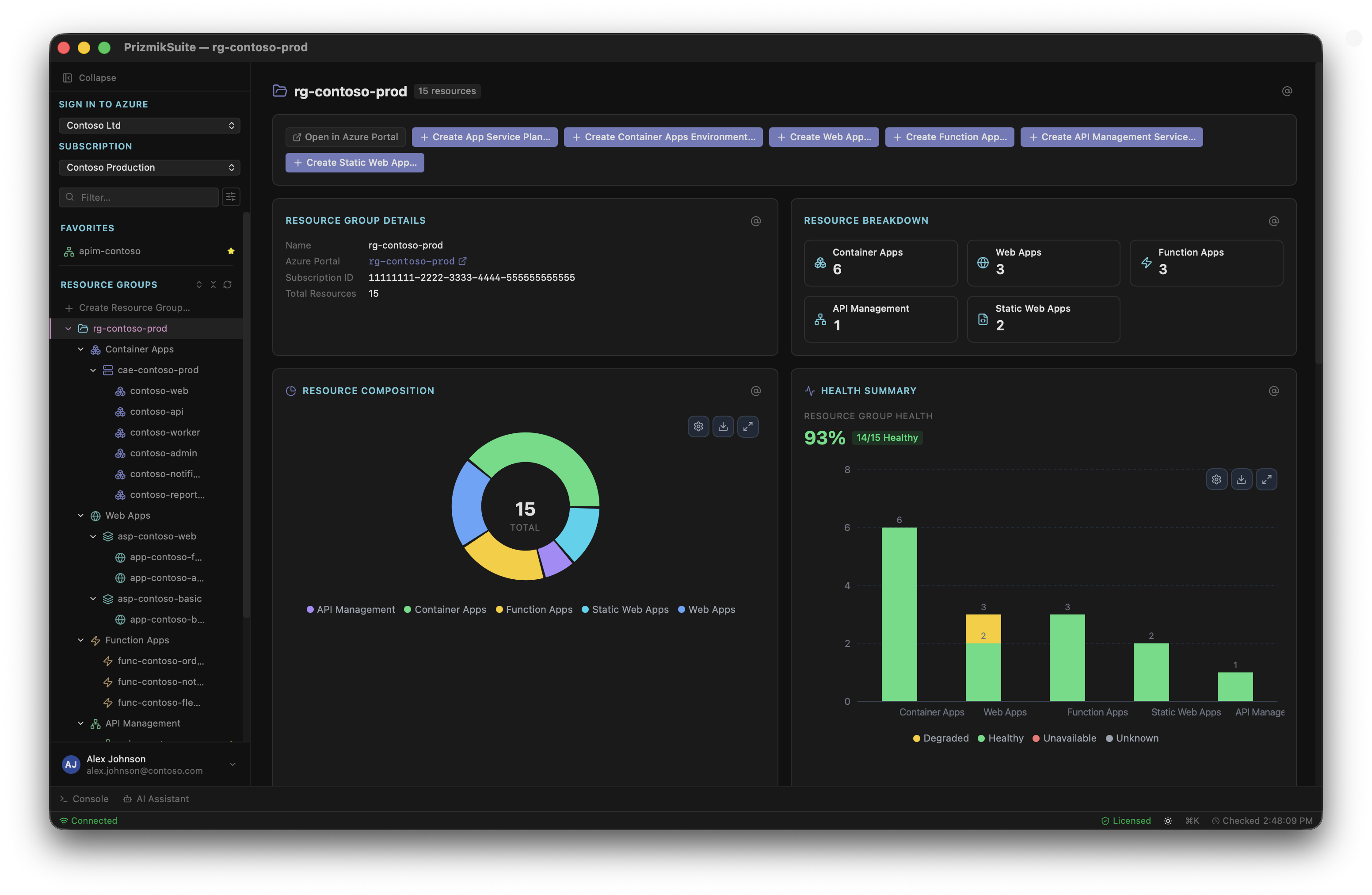Image resolution: width=1372 pixels, height=895 pixels.
Task: Click the @ mention icon in page header
Action: pyautogui.click(x=1287, y=91)
